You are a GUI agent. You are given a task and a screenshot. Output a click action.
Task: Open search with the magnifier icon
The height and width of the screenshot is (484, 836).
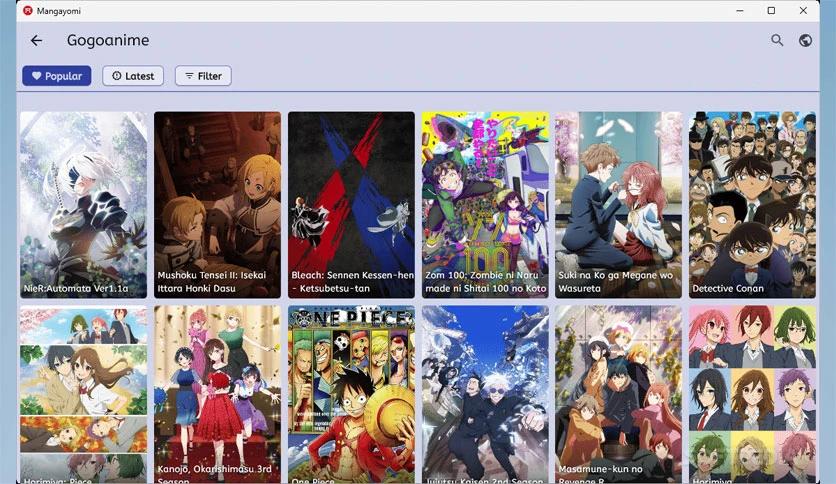point(777,40)
